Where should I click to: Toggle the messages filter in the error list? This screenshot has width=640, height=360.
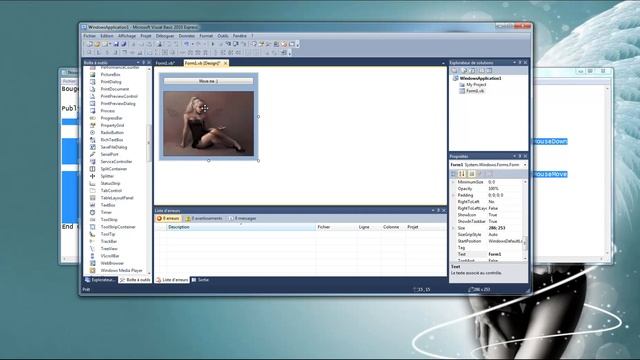click(242, 218)
